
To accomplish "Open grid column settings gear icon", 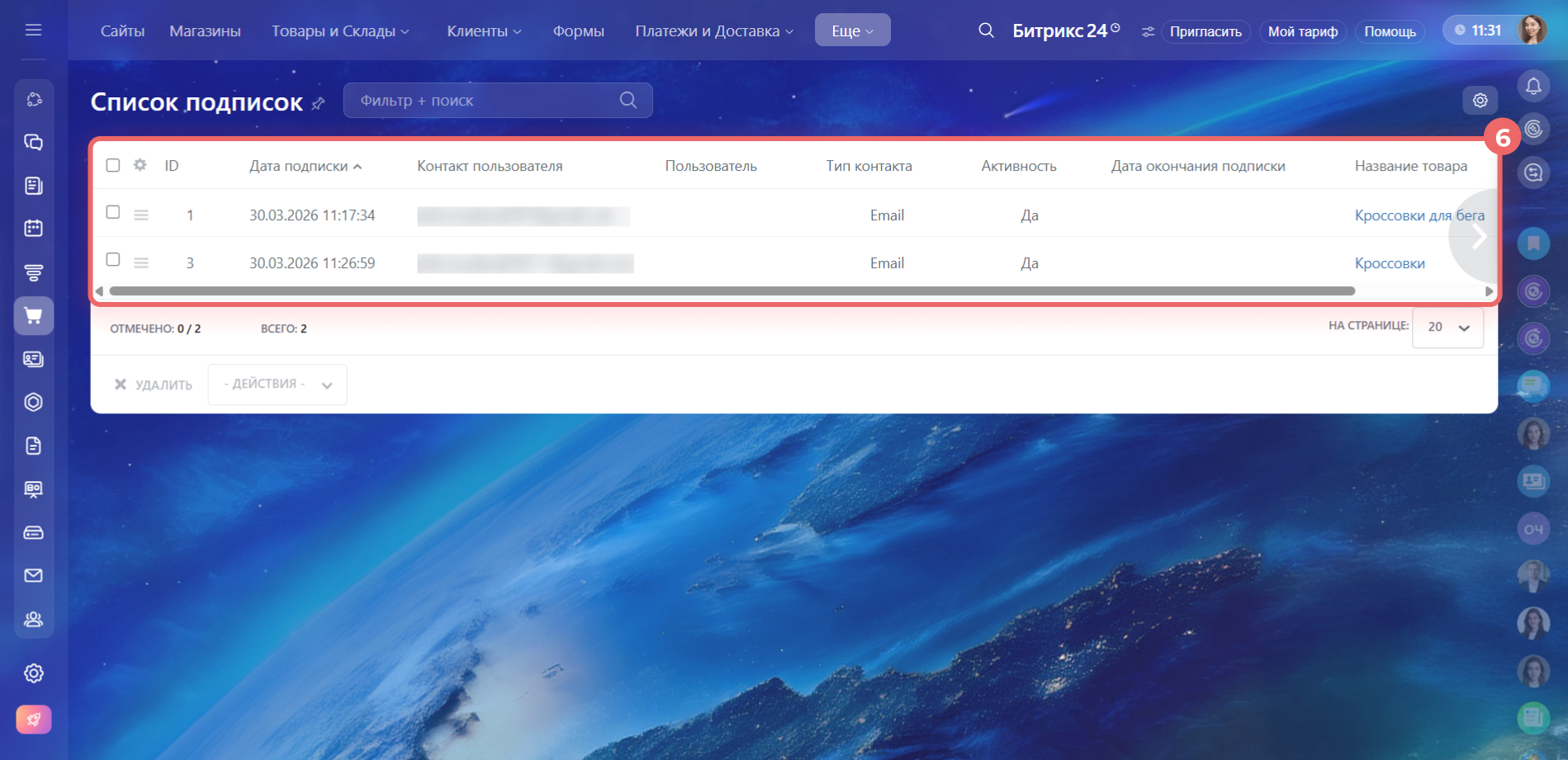I will pyautogui.click(x=140, y=165).
